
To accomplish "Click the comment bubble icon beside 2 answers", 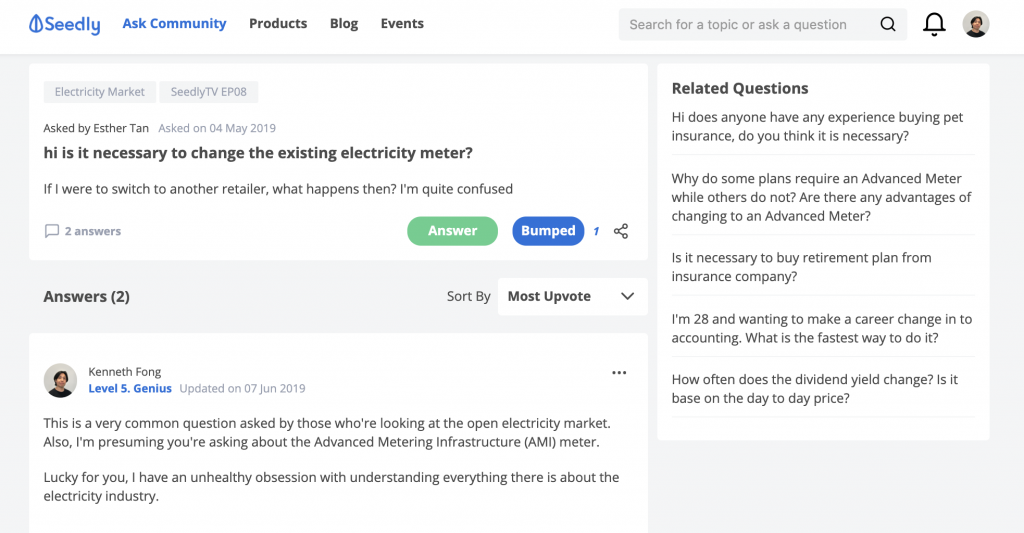I will [52, 231].
